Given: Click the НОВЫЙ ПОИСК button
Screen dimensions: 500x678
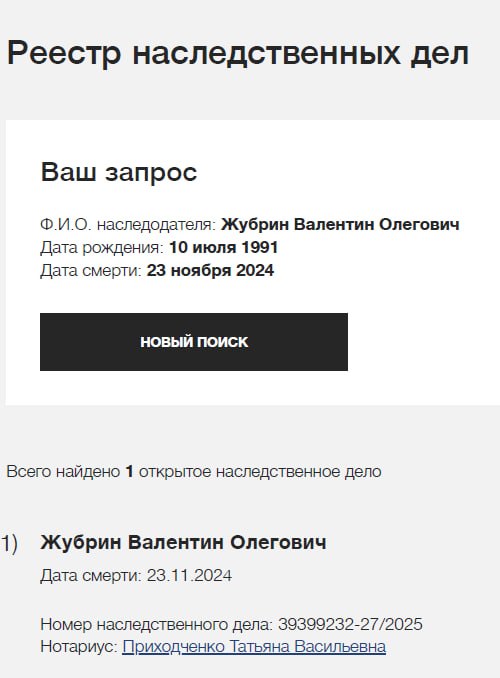Looking at the screenshot, I should point(194,342).
